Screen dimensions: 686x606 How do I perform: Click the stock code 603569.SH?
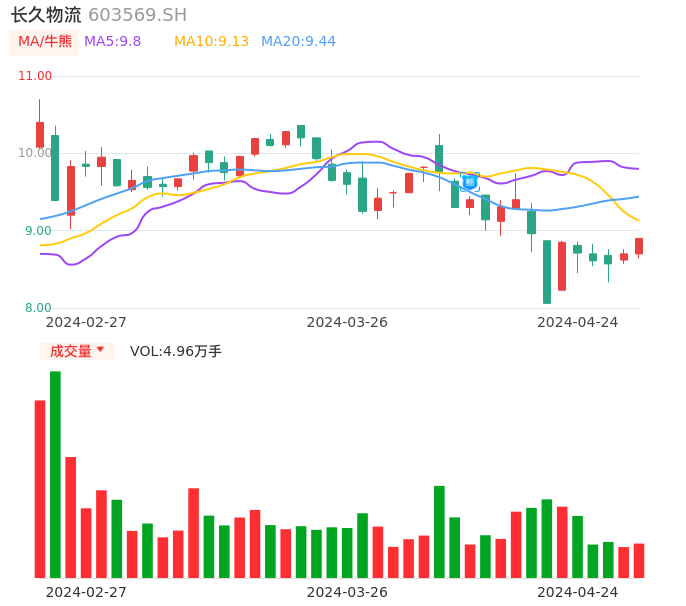137,15
